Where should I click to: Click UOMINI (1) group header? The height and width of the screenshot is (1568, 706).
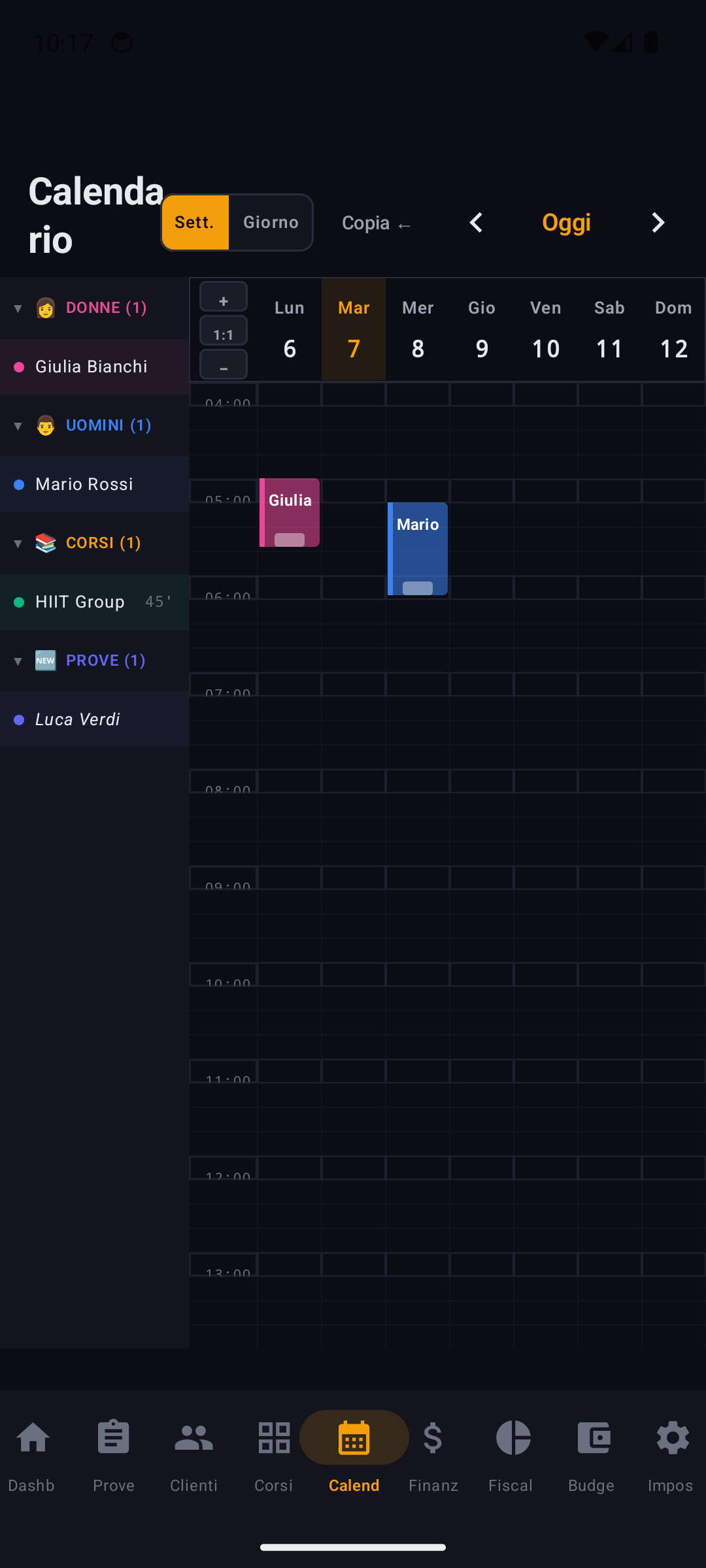point(95,425)
